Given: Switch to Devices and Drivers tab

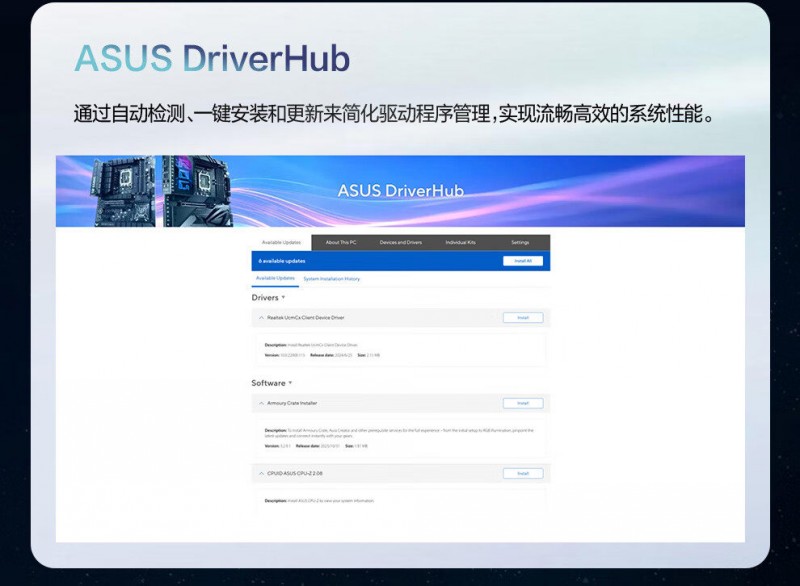Looking at the screenshot, I should [400, 242].
